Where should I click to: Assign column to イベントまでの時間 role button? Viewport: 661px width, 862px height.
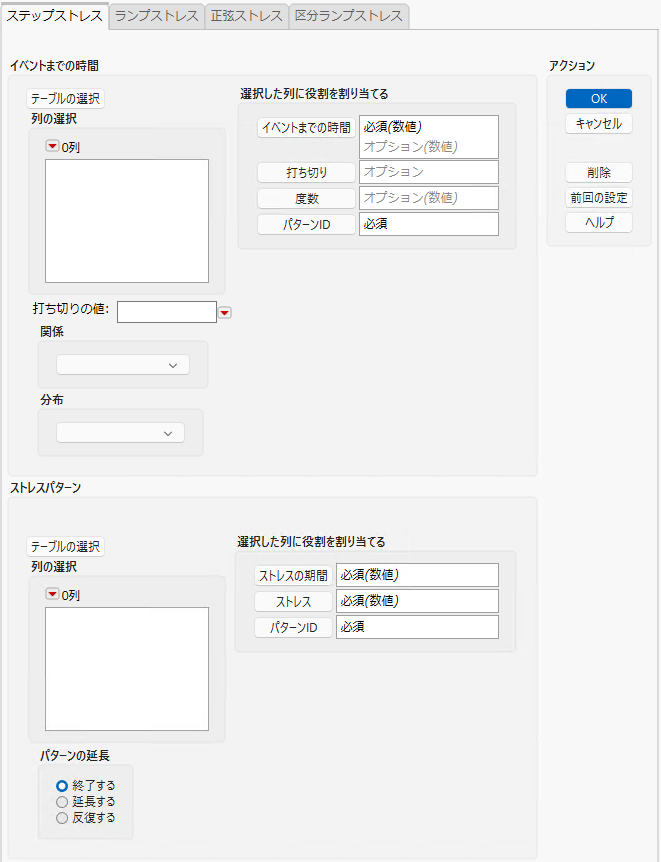(x=306, y=128)
